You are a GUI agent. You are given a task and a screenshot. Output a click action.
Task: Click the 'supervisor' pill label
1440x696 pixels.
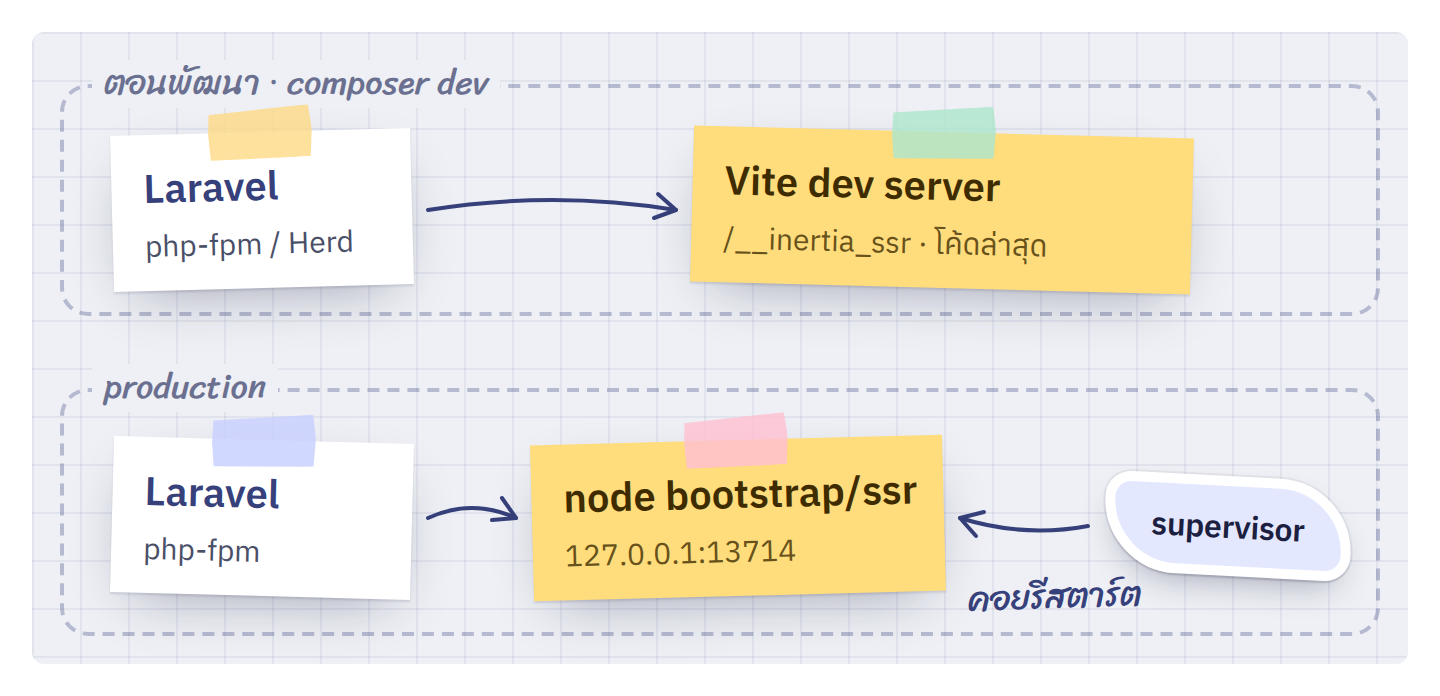coord(1227,527)
